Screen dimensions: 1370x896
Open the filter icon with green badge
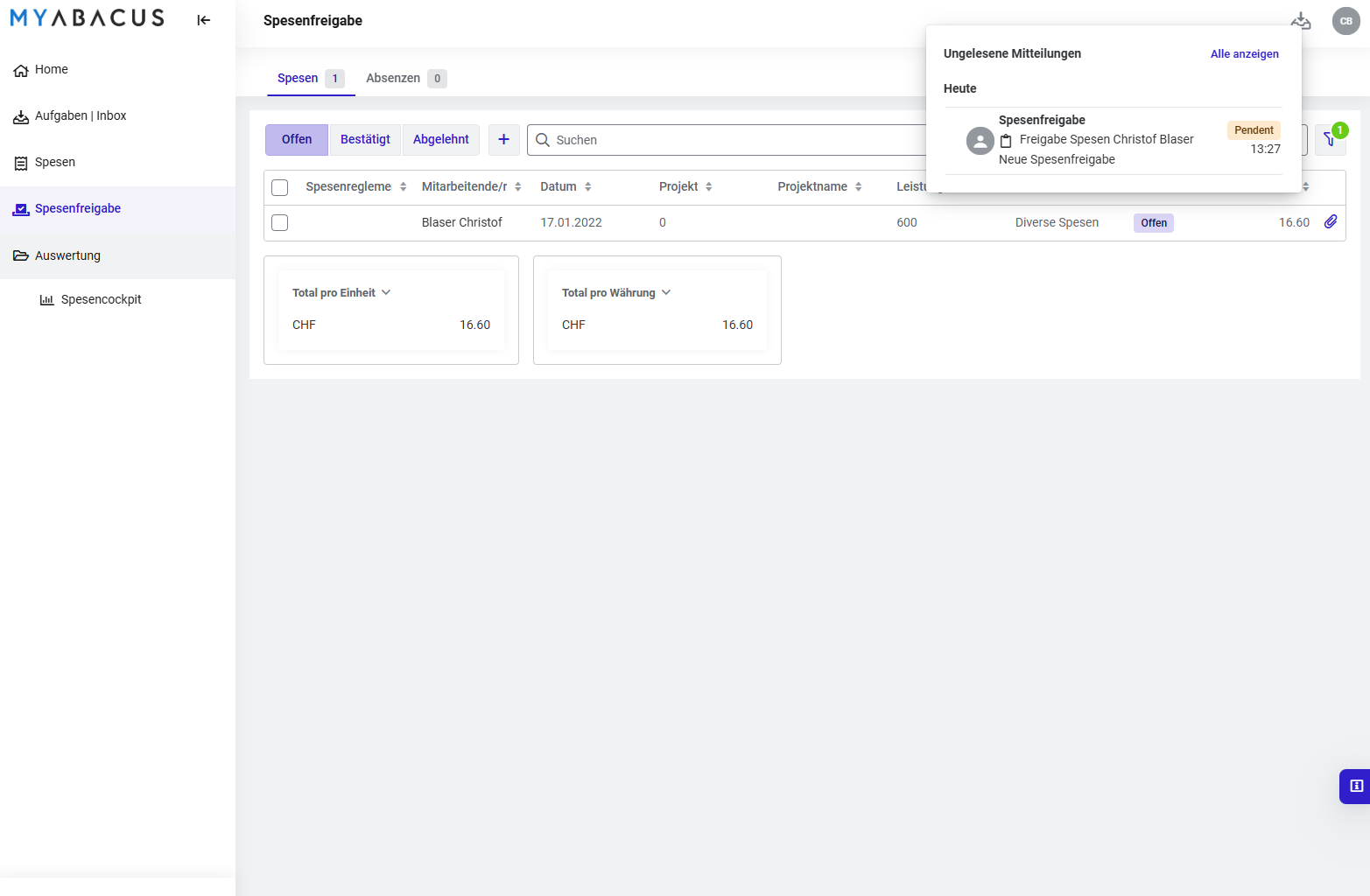pos(1330,140)
